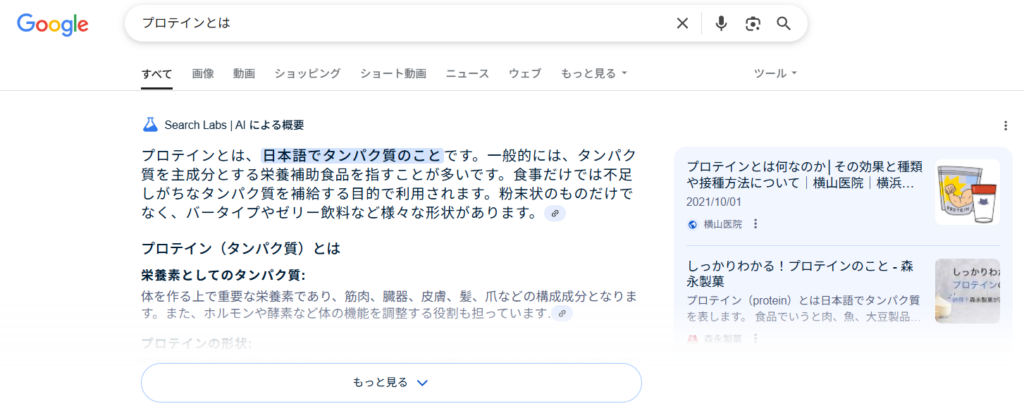Switch to the 画像 tab
This screenshot has height=406, width=1024.
(x=203, y=73)
